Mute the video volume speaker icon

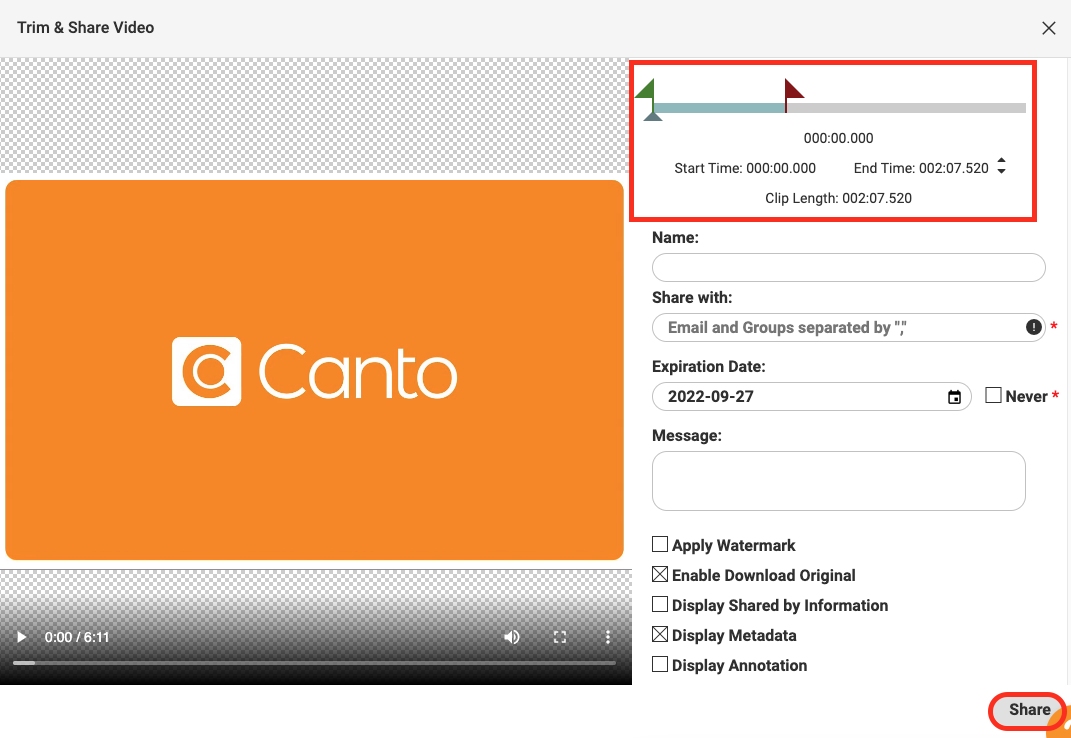click(x=512, y=637)
